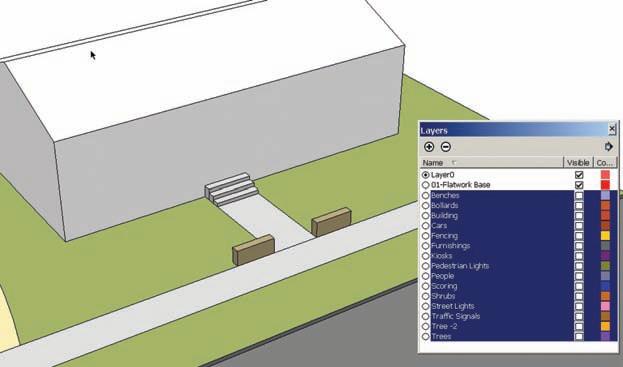The height and width of the screenshot is (367, 623).
Task: Make Shrubs the active layer radio
Action: tap(426, 296)
